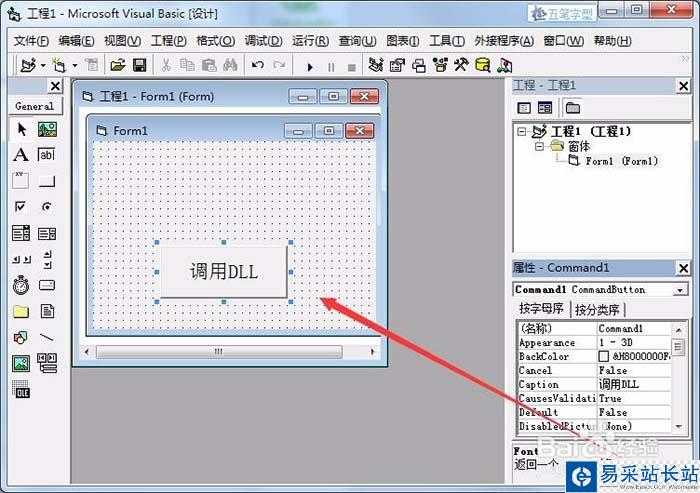Select the Line control tool
Screen dimensions: 700x493
coord(47,337)
